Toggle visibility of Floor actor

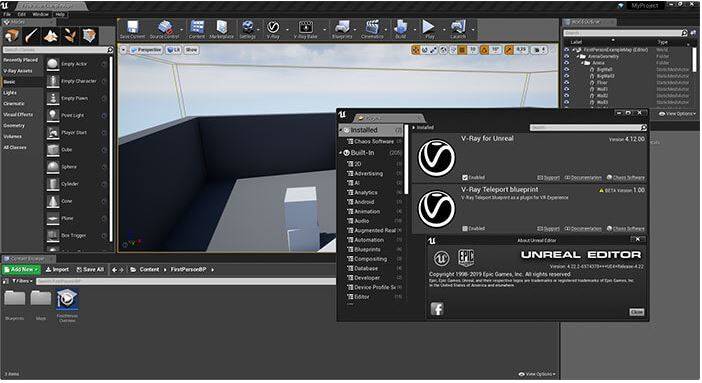[567, 82]
